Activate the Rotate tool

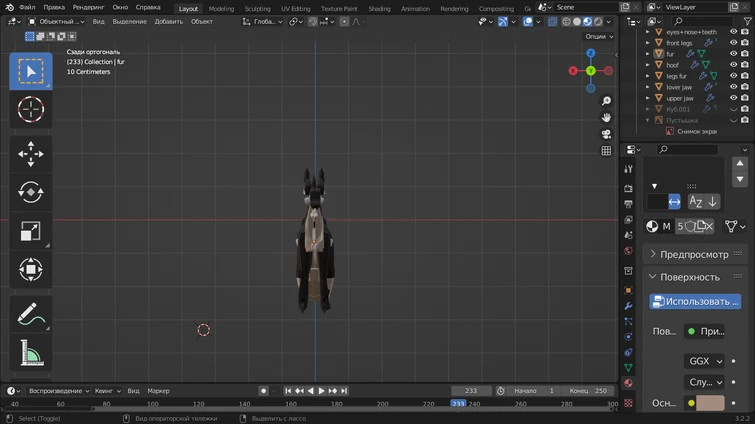tap(31, 192)
